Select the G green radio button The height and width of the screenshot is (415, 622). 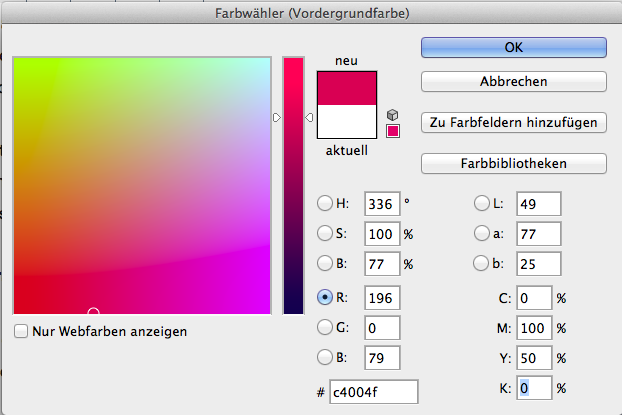[325, 327]
